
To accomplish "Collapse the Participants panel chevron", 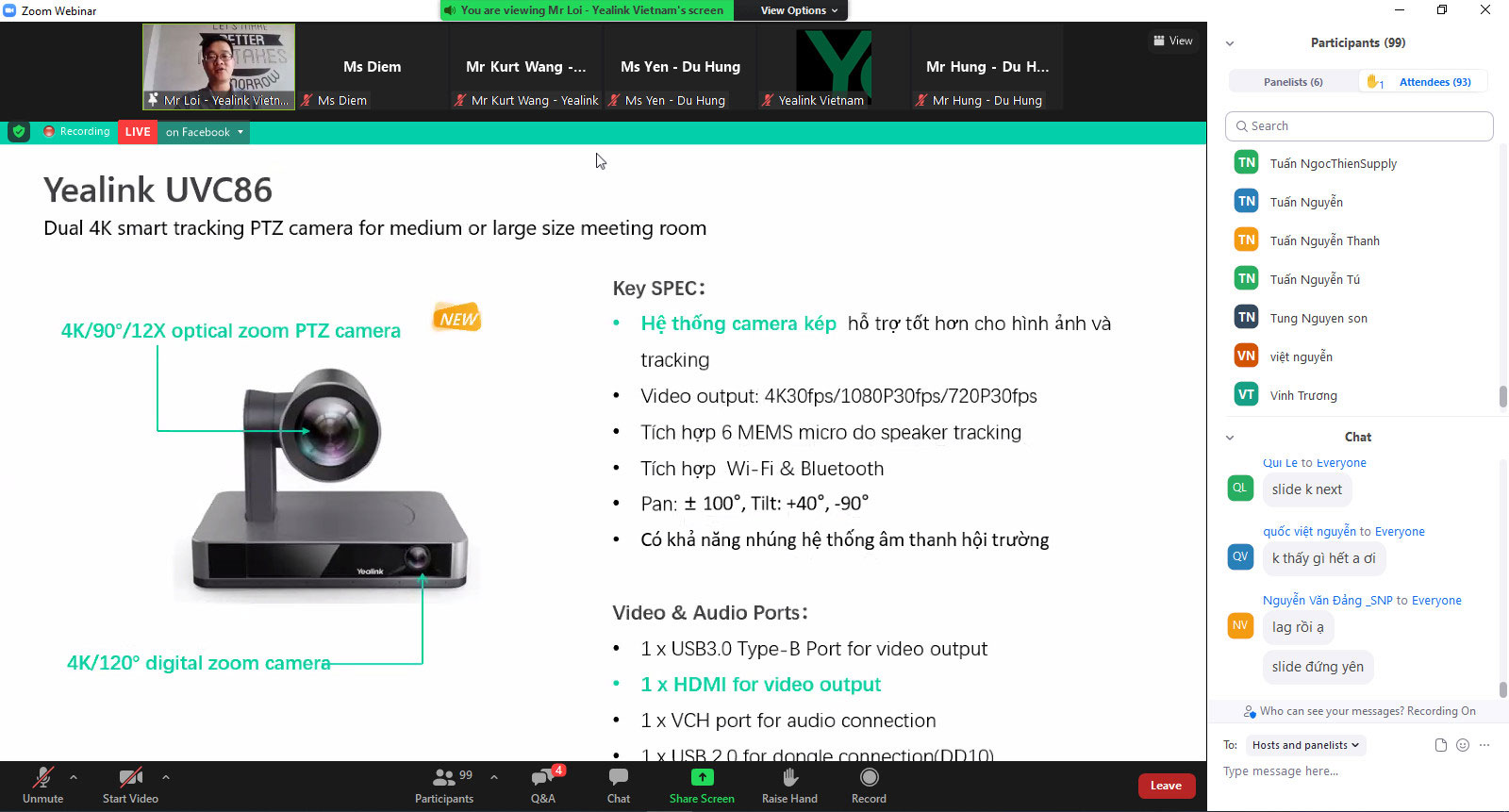I will pos(1230,43).
